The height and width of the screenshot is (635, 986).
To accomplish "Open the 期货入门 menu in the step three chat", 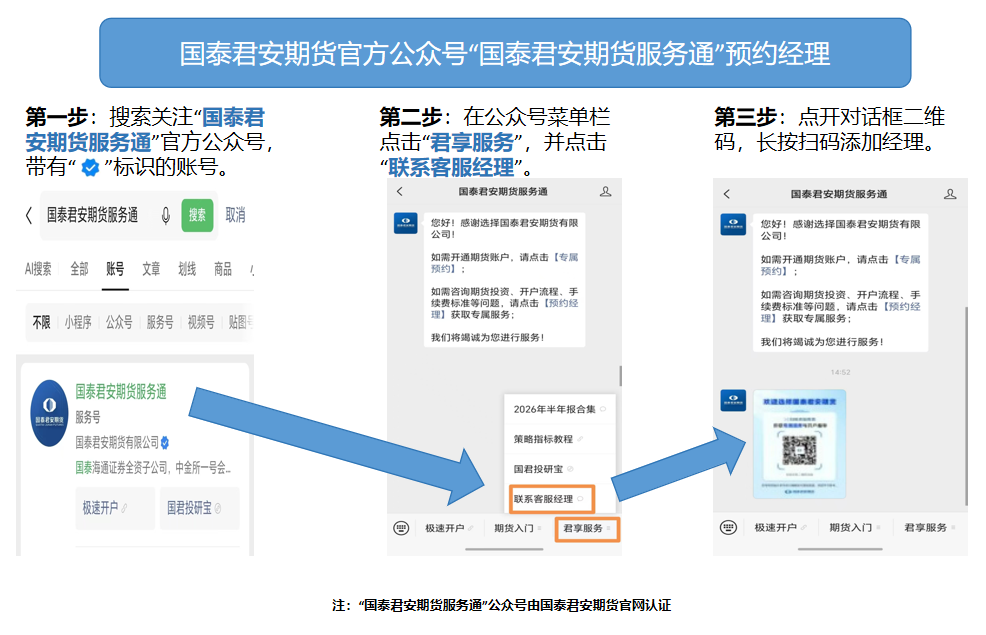I will coord(855,527).
